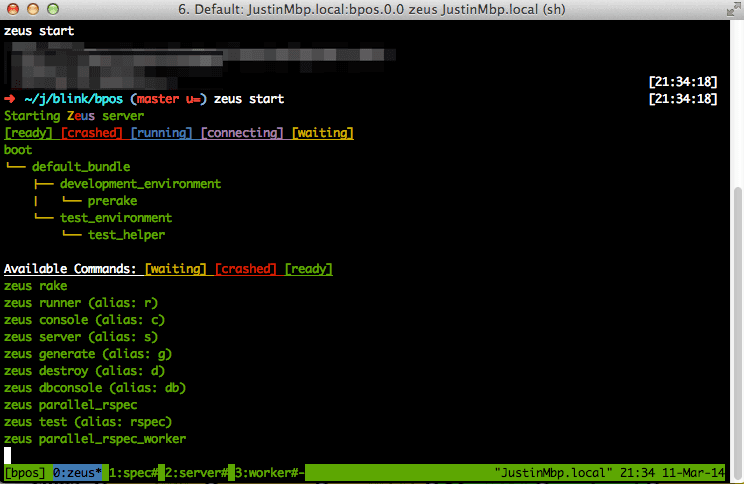The image size is (744, 484).
Task: Switch to the 2:server tmux window
Action: click(x=196, y=472)
